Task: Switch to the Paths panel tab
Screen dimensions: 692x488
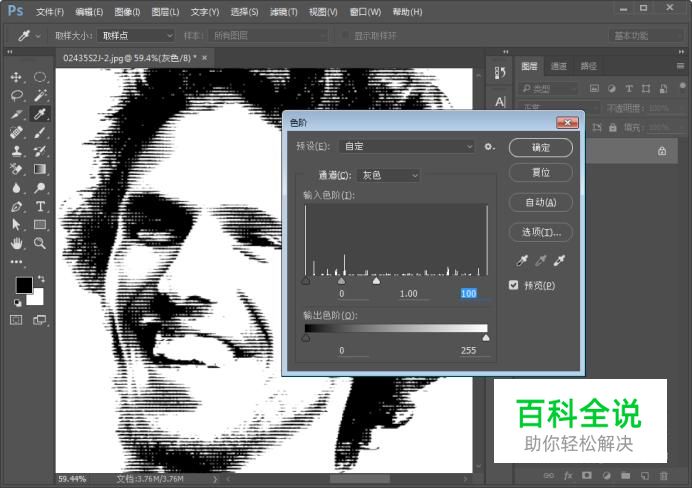Action: coord(588,66)
